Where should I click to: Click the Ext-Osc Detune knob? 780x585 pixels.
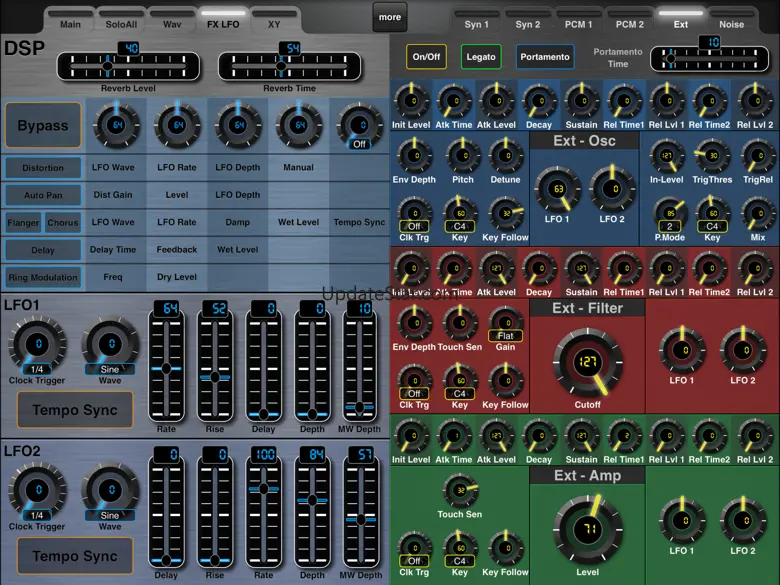tap(505, 156)
